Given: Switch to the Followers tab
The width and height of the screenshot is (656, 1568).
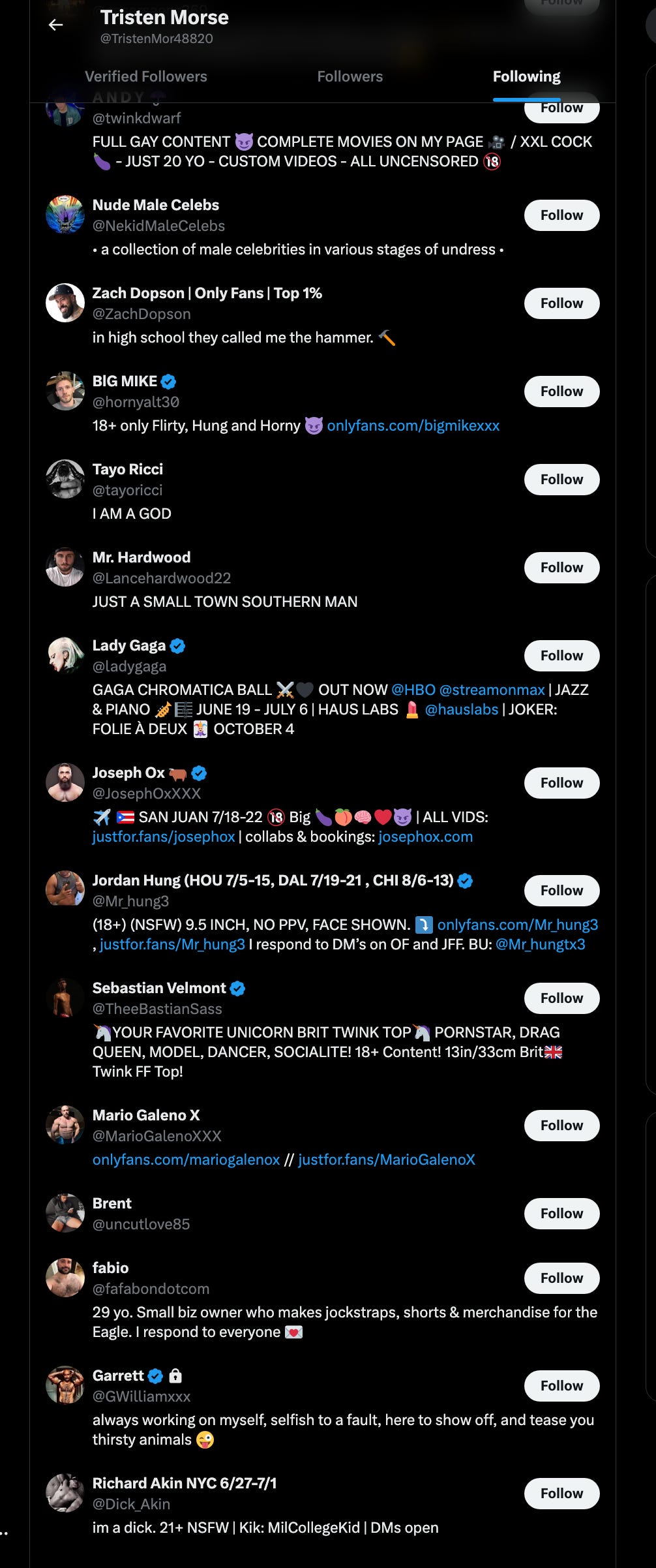Looking at the screenshot, I should pyautogui.click(x=350, y=76).
